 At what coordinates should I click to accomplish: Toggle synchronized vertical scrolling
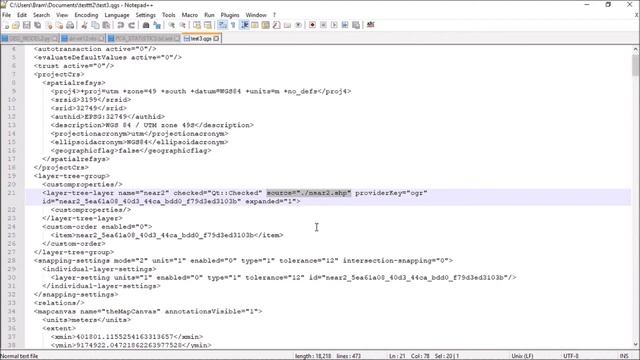[x=197, y=25]
